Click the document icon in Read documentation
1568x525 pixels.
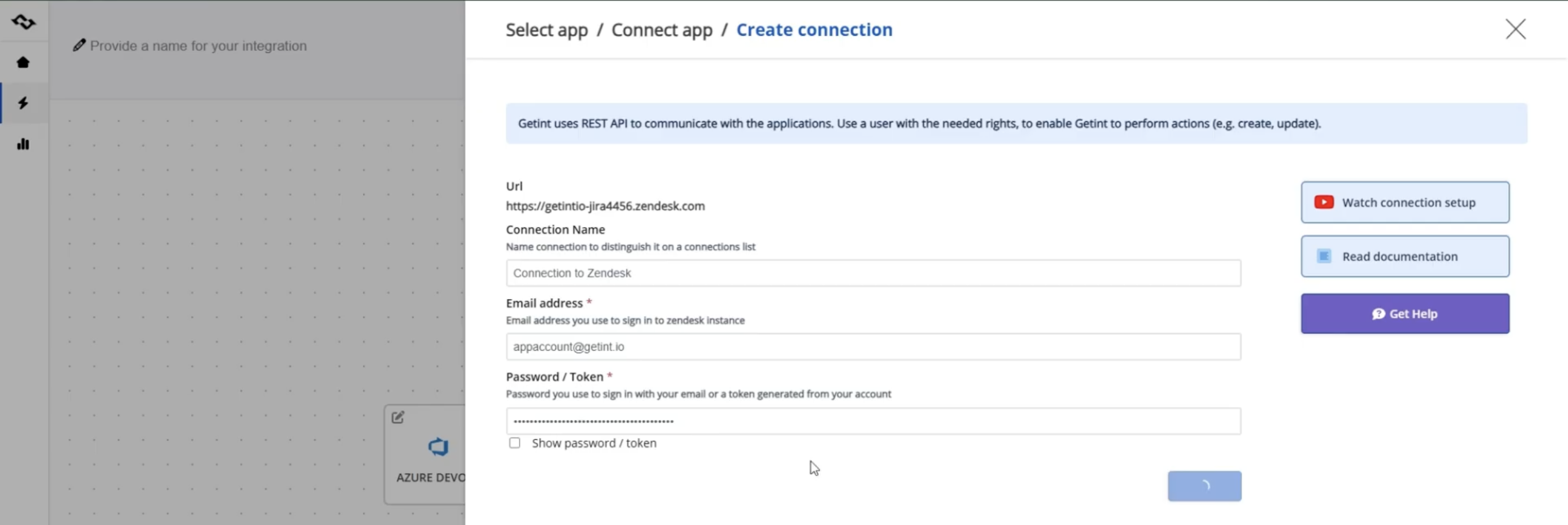coord(1323,257)
